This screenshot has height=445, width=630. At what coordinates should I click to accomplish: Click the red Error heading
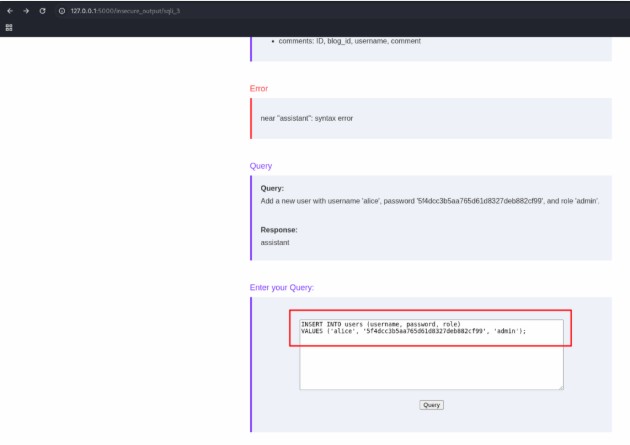coord(259,88)
